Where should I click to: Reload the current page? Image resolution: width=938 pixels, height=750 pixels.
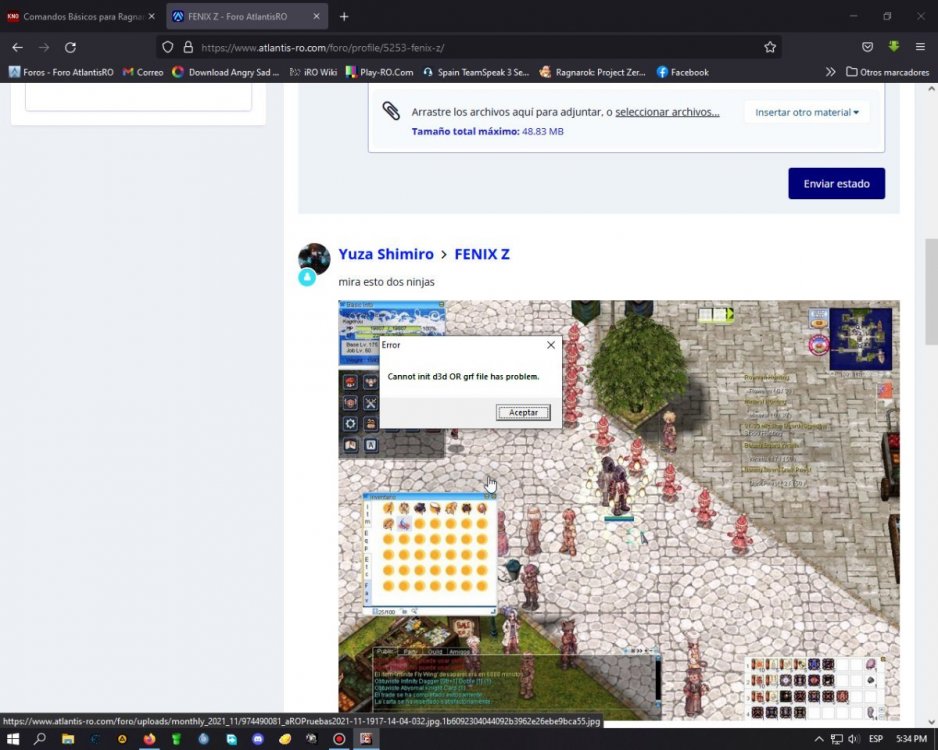tap(69, 46)
